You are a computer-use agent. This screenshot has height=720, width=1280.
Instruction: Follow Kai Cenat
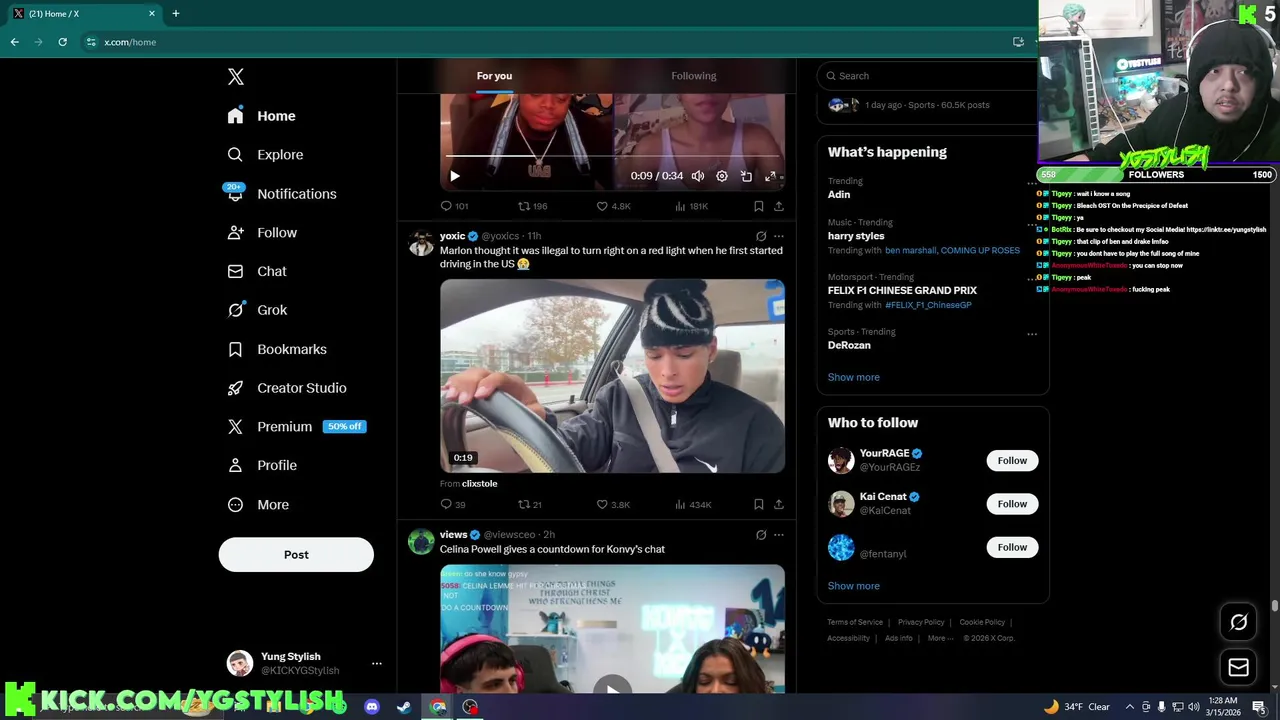(1012, 504)
